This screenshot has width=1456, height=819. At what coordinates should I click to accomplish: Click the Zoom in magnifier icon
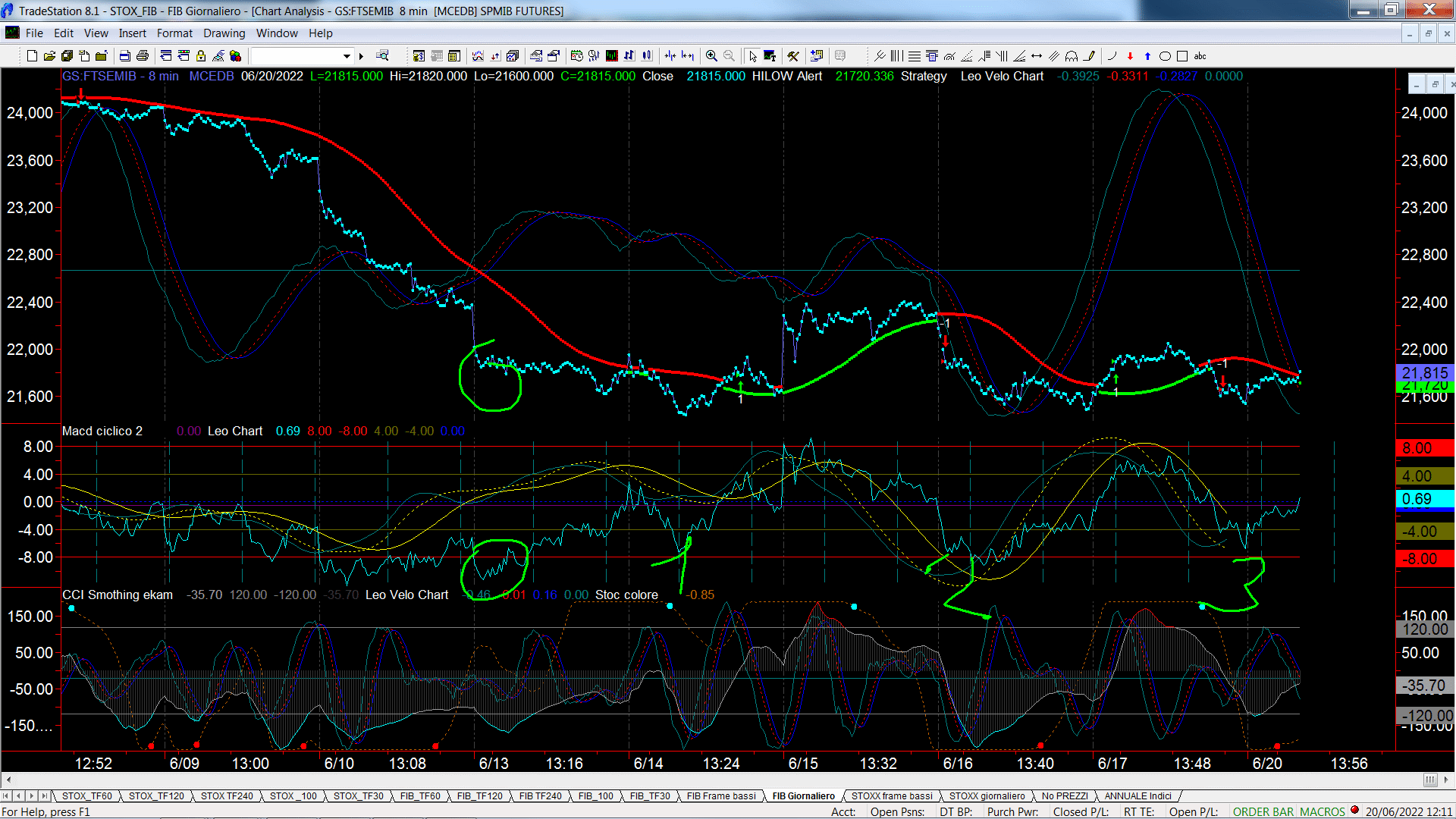point(711,56)
